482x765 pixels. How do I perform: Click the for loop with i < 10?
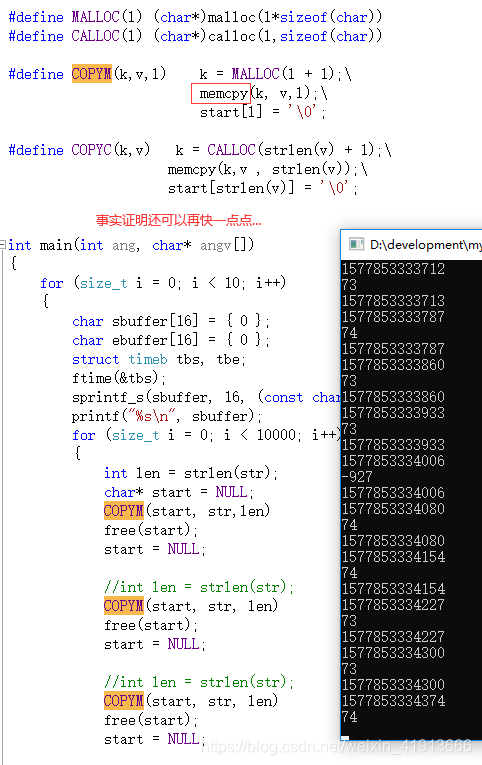click(163, 283)
